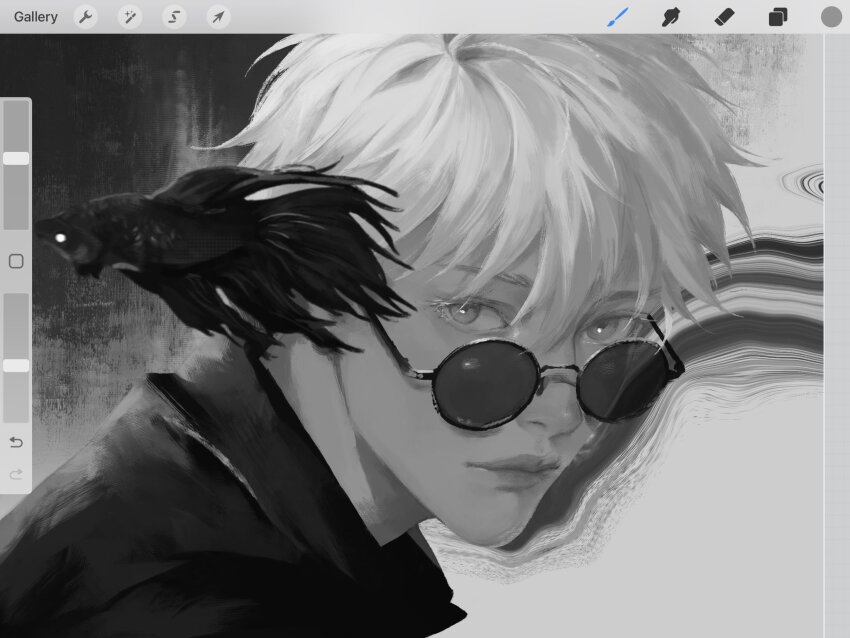Select the Paint brush tool
The width and height of the screenshot is (850, 638).
(619, 17)
